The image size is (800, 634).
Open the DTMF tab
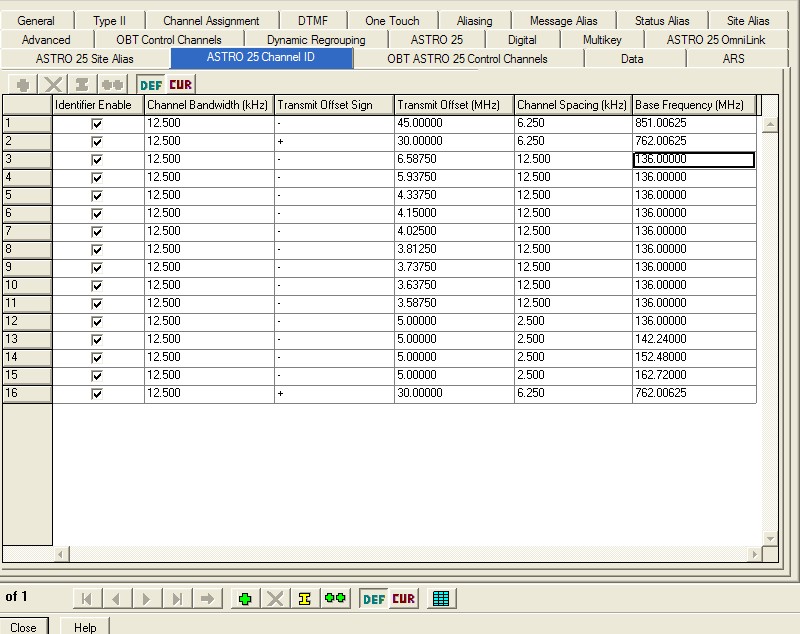click(x=313, y=21)
